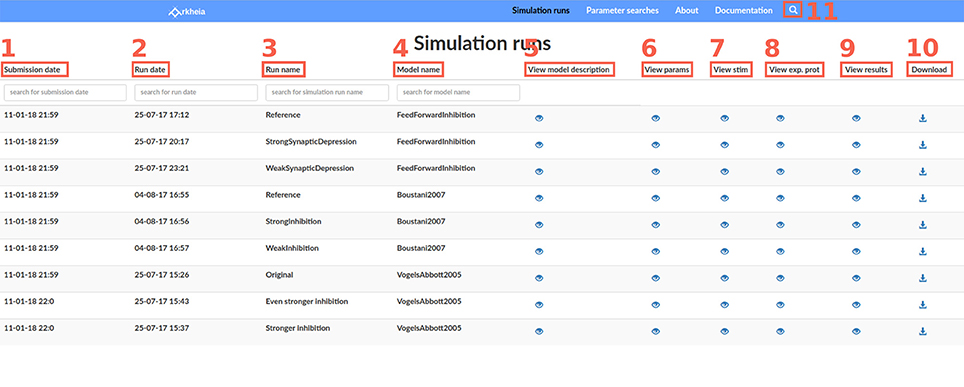The width and height of the screenshot is (964, 387).
Task: Select run name StrongInhibition
Action: pos(293,221)
